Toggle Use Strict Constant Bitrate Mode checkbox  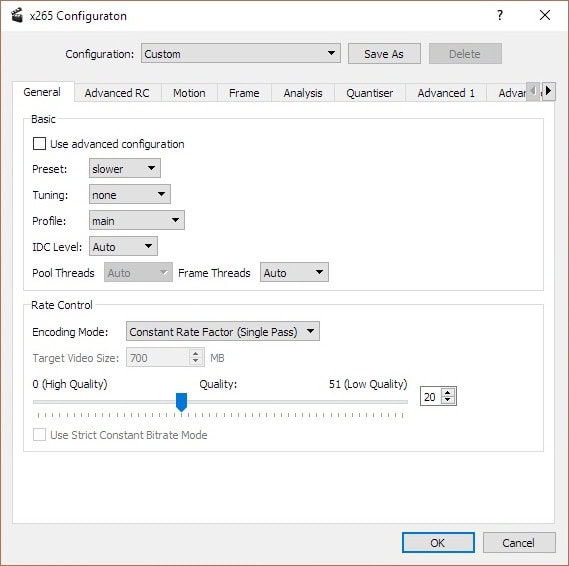[x=39, y=435]
